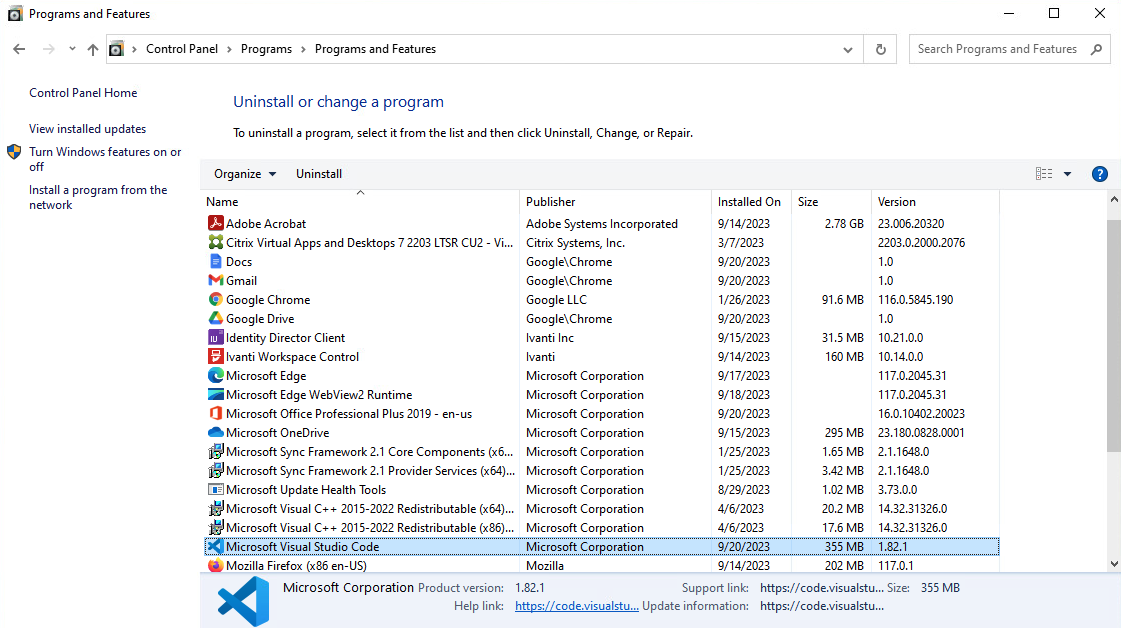Click the large VS Code logo in details pane
1121x628 pixels.
pos(244,602)
